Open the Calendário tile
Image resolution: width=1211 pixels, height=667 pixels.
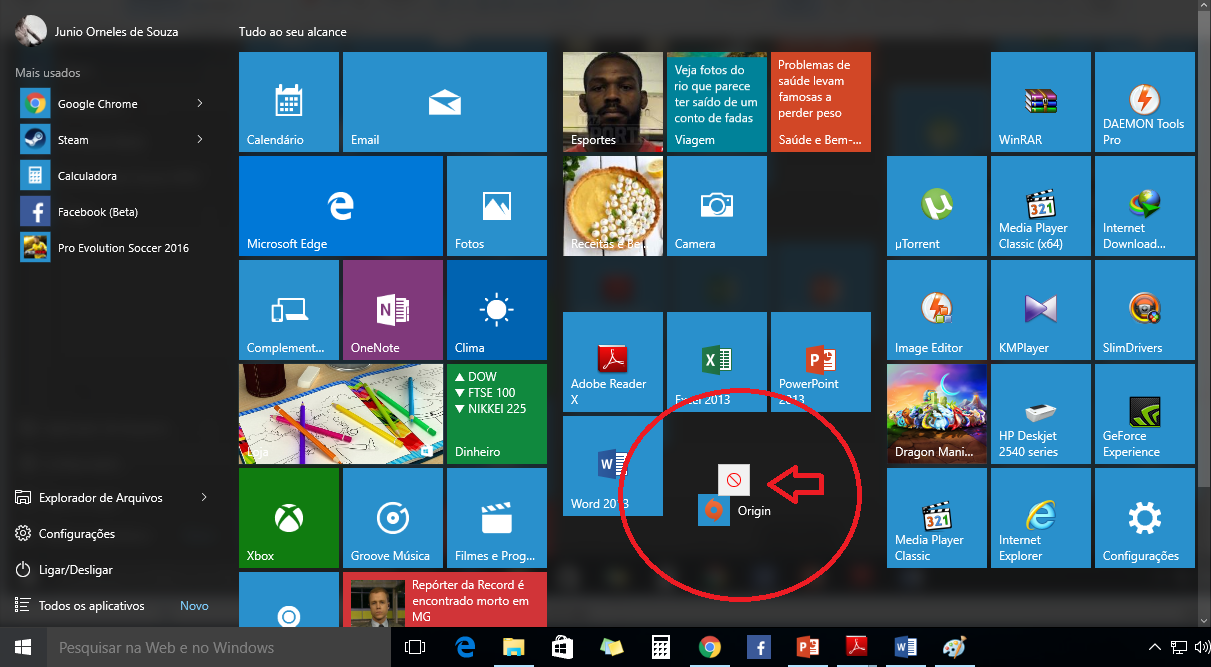[x=289, y=101]
